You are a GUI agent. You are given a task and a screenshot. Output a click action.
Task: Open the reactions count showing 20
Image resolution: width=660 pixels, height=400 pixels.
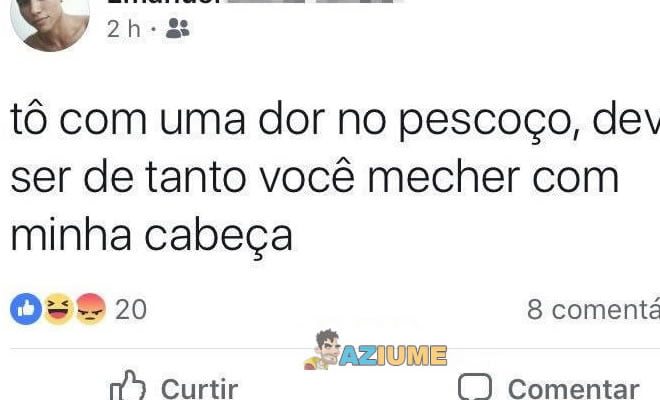(x=131, y=310)
